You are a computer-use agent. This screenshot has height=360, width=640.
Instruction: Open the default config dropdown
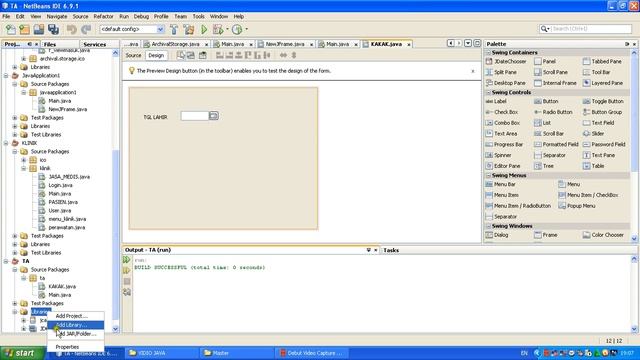point(160,29)
